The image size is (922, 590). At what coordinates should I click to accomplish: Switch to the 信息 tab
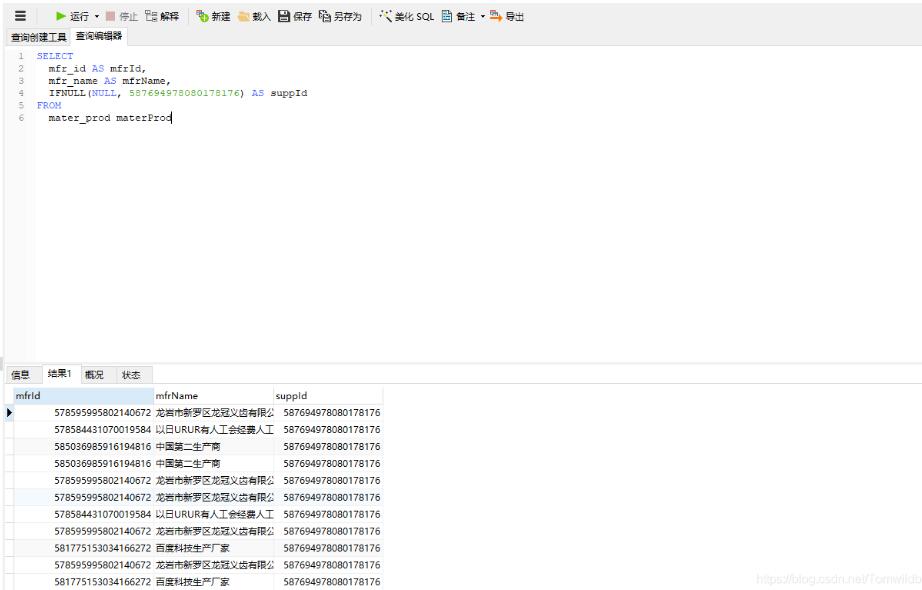[x=19, y=375]
